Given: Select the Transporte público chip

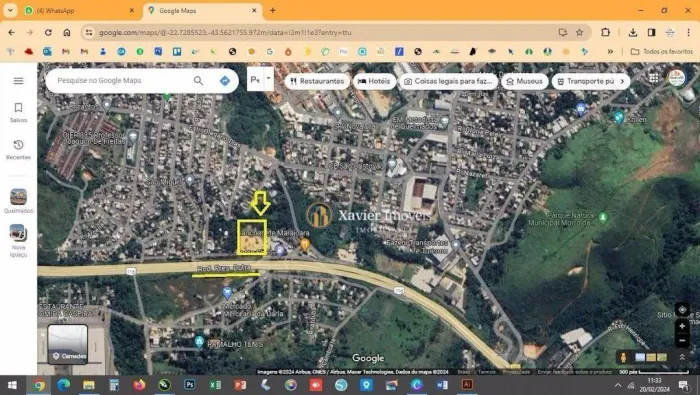Looking at the screenshot, I should pyautogui.click(x=586, y=81).
